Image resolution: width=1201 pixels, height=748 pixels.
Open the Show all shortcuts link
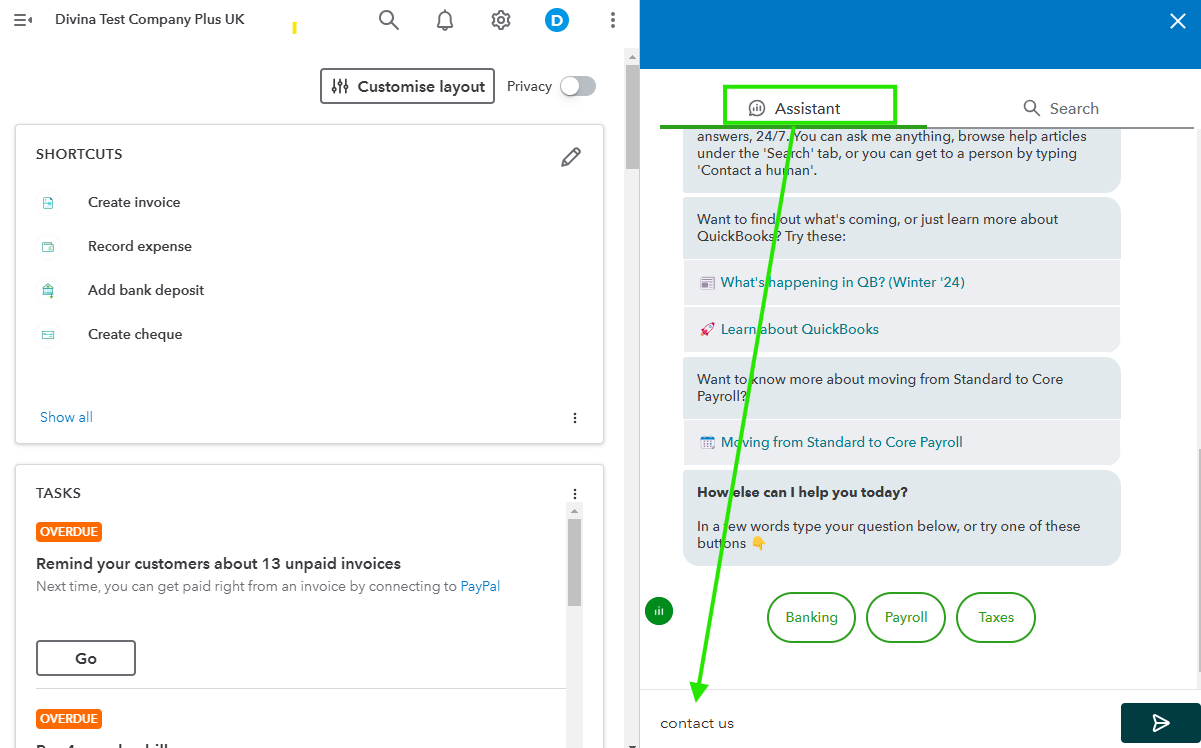coord(66,417)
